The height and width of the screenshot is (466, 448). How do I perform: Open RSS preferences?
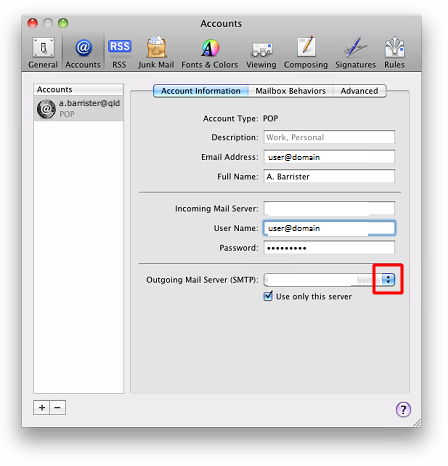(x=119, y=53)
